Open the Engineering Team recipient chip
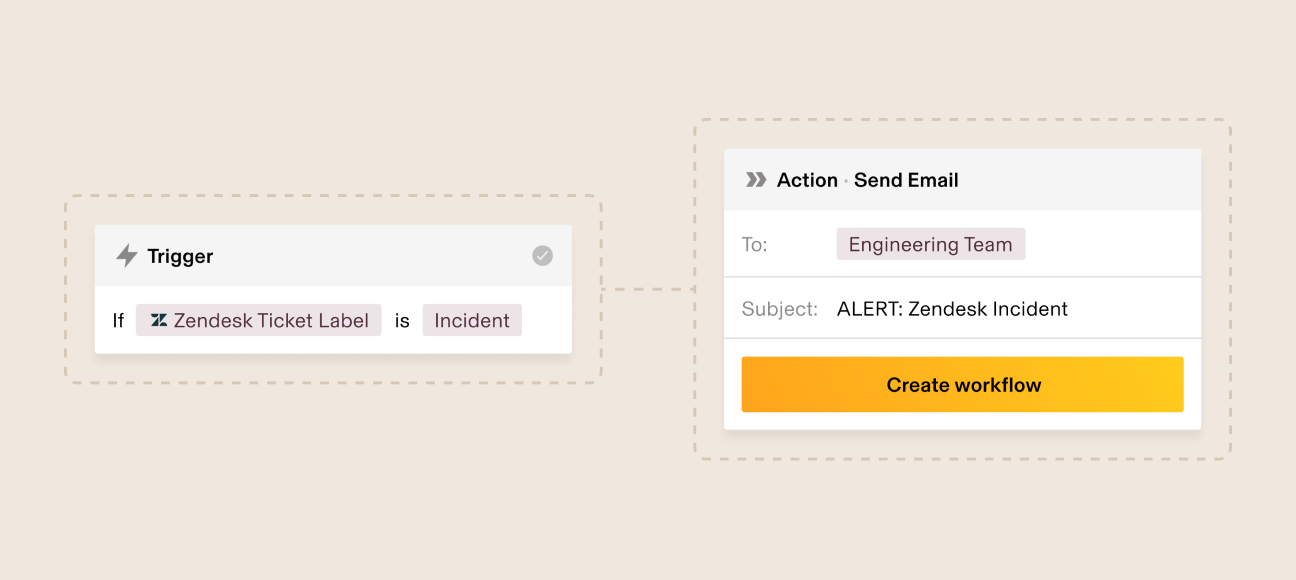 930,245
